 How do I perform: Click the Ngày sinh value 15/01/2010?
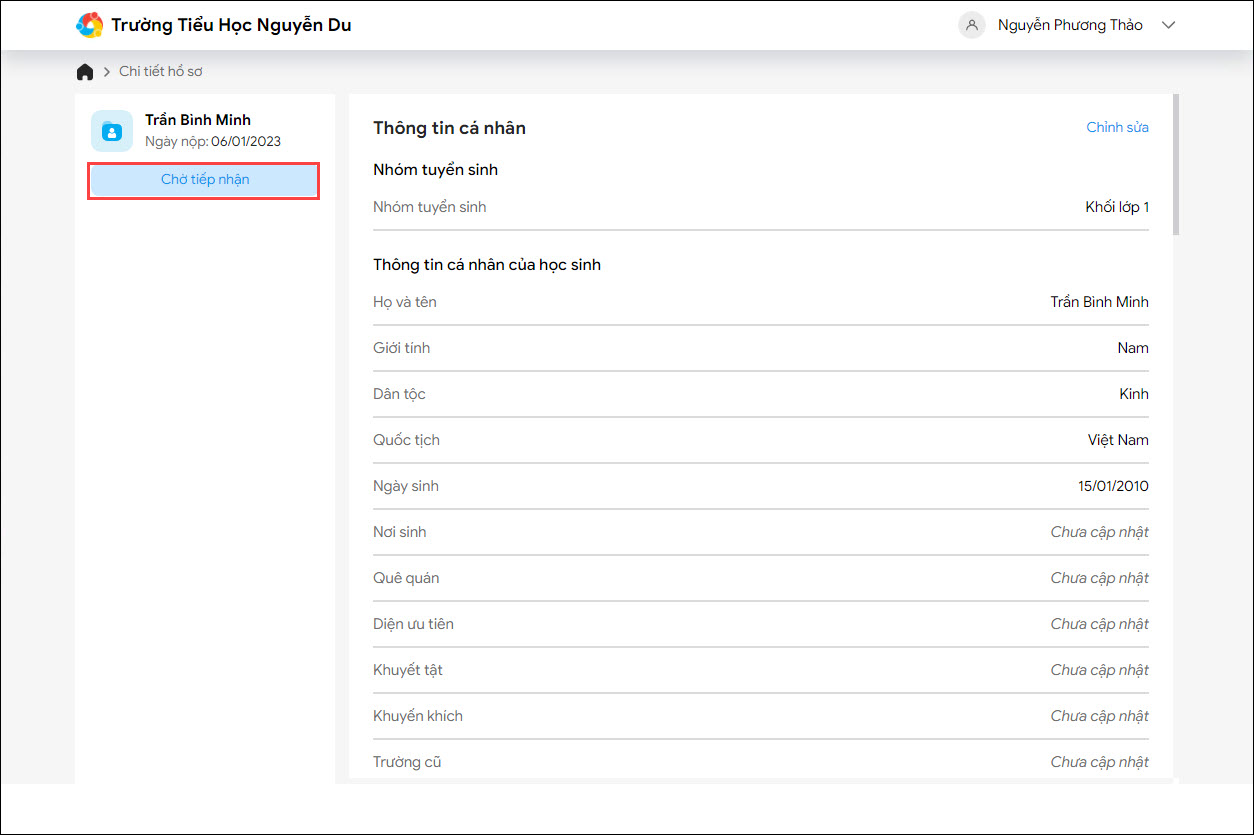pyautogui.click(x=1113, y=486)
